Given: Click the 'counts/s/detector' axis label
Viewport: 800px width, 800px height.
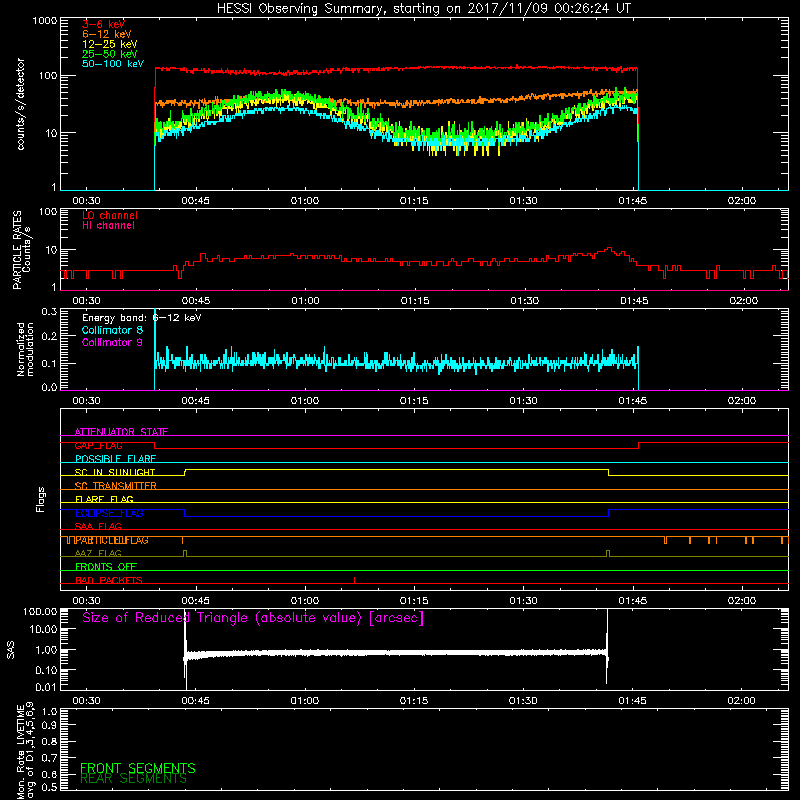Looking at the screenshot, I should click(x=21, y=104).
